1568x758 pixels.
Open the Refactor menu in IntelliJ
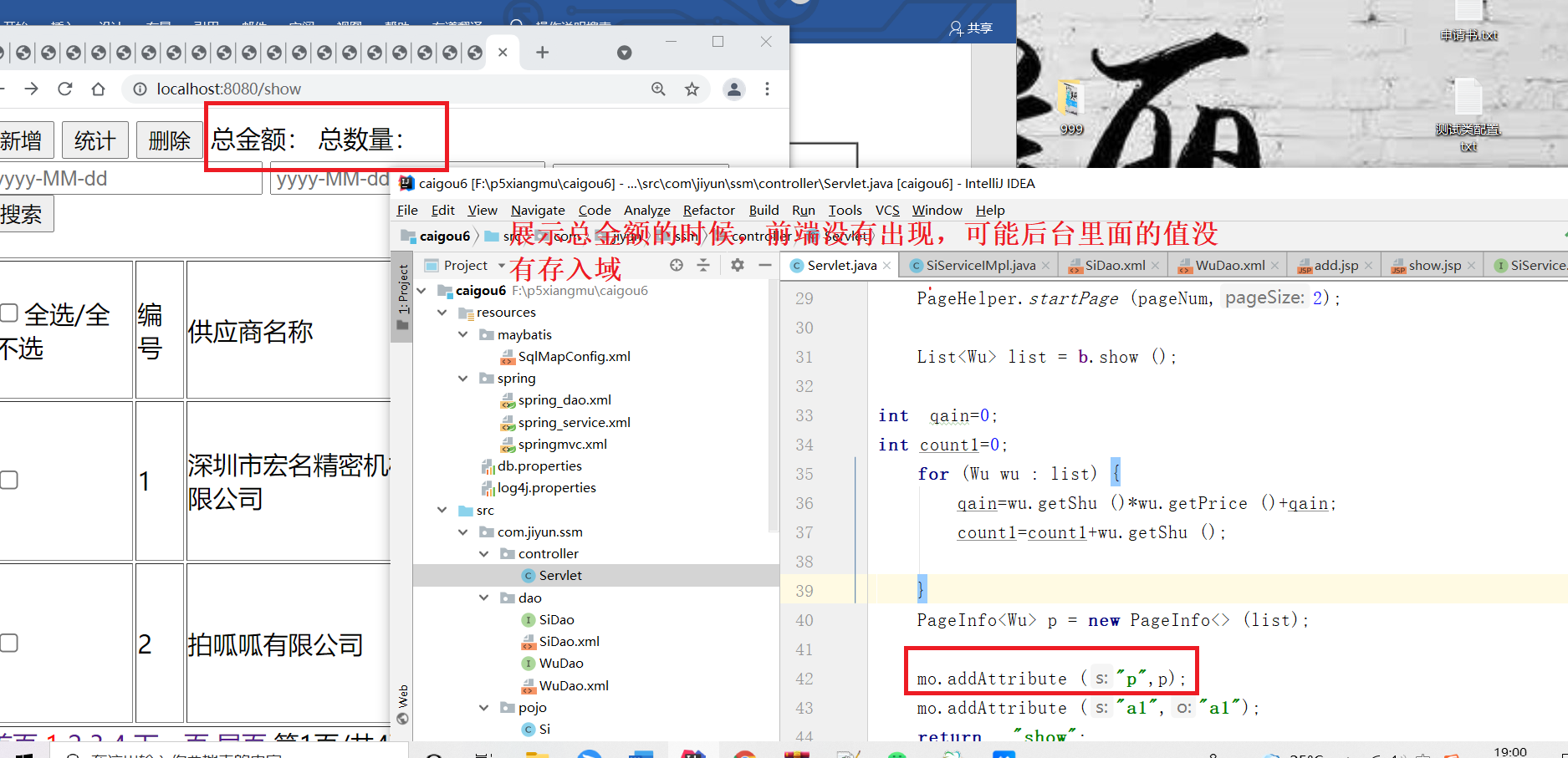click(709, 210)
